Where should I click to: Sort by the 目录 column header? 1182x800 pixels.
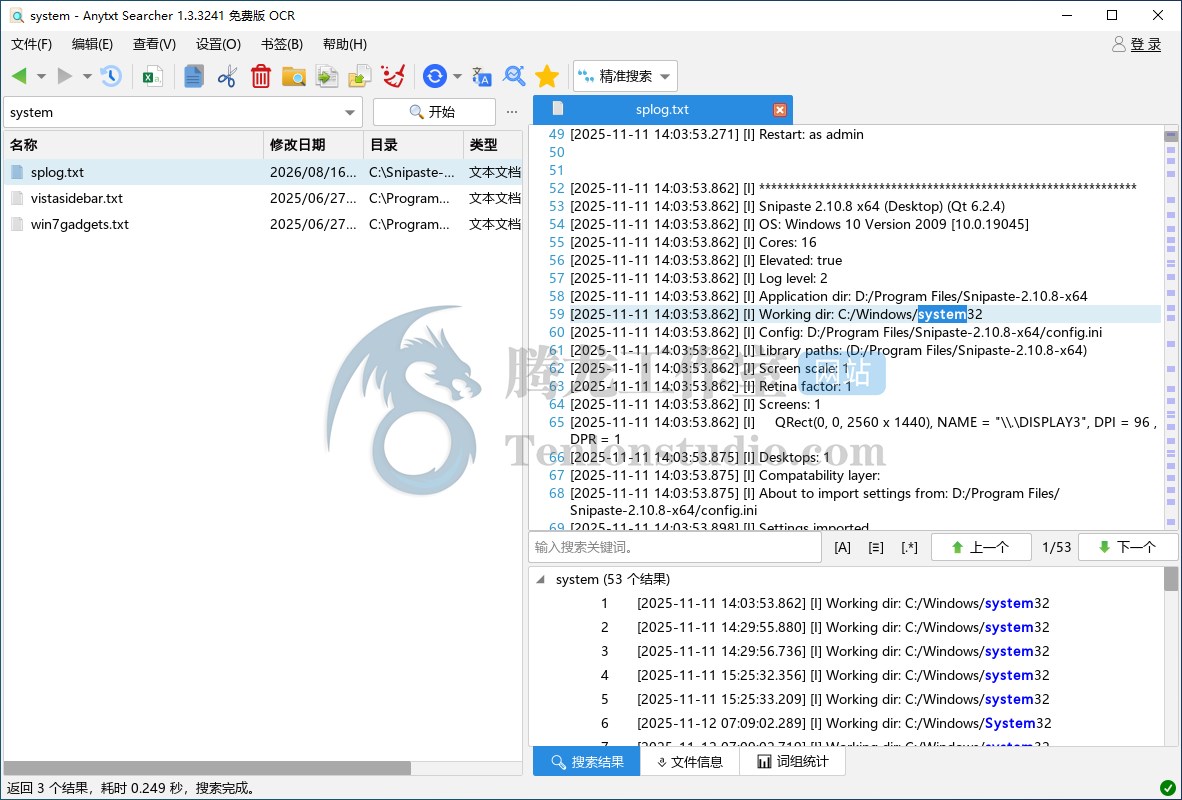point(413,145)
